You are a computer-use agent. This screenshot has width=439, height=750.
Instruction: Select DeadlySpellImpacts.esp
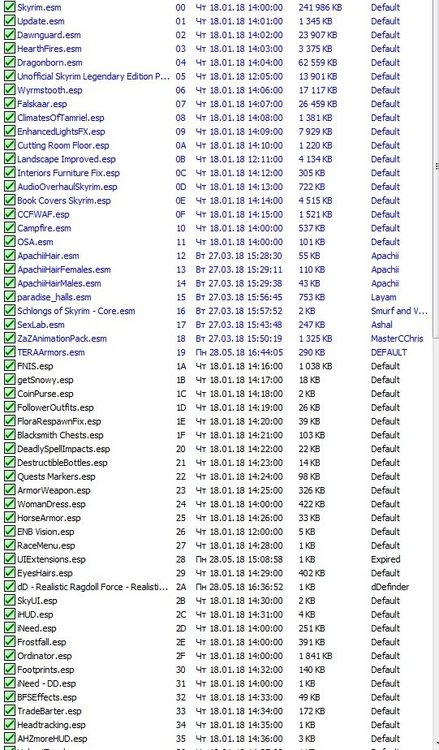point(64,449)
